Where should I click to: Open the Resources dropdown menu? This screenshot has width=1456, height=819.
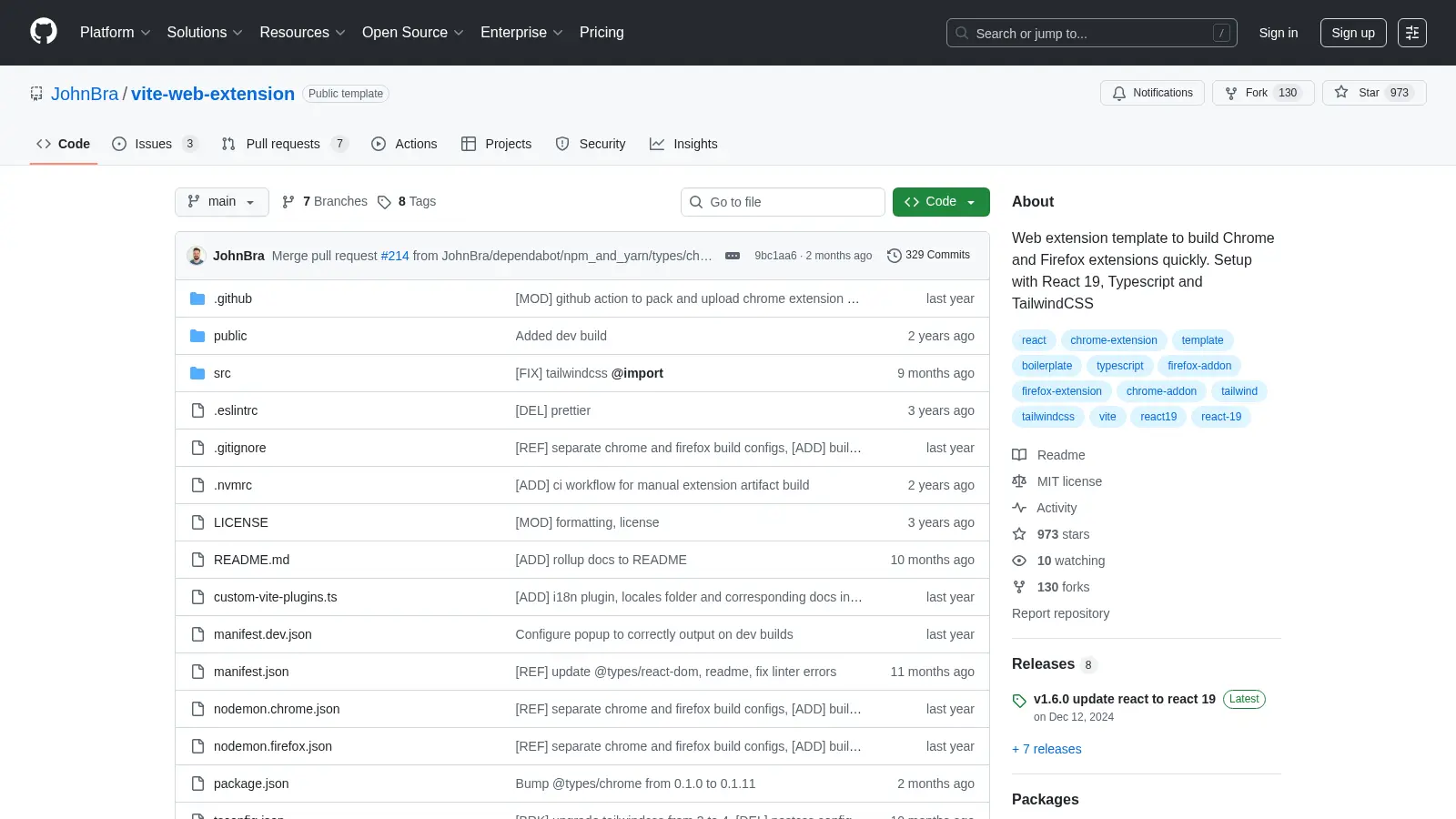coord(302,33)
